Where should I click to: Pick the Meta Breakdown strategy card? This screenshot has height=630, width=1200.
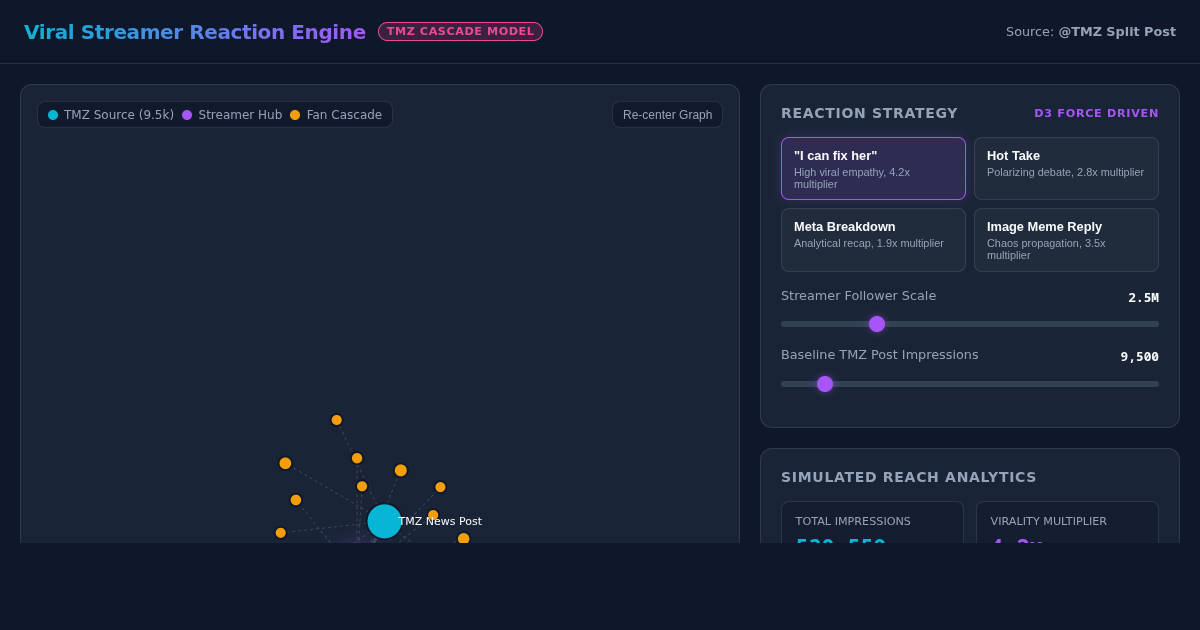point(873,240)
